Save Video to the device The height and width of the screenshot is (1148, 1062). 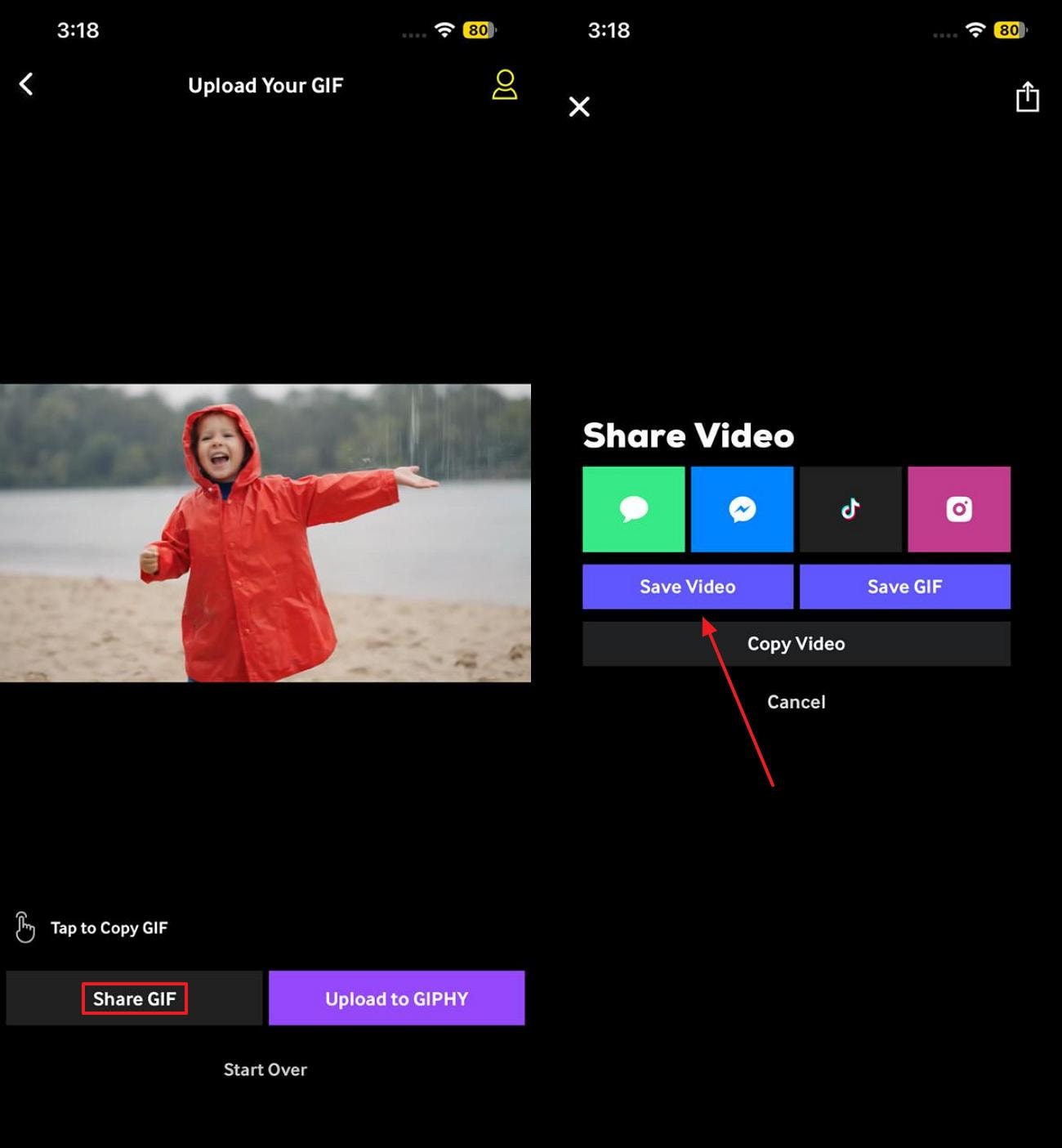click(x=687, y=586)
